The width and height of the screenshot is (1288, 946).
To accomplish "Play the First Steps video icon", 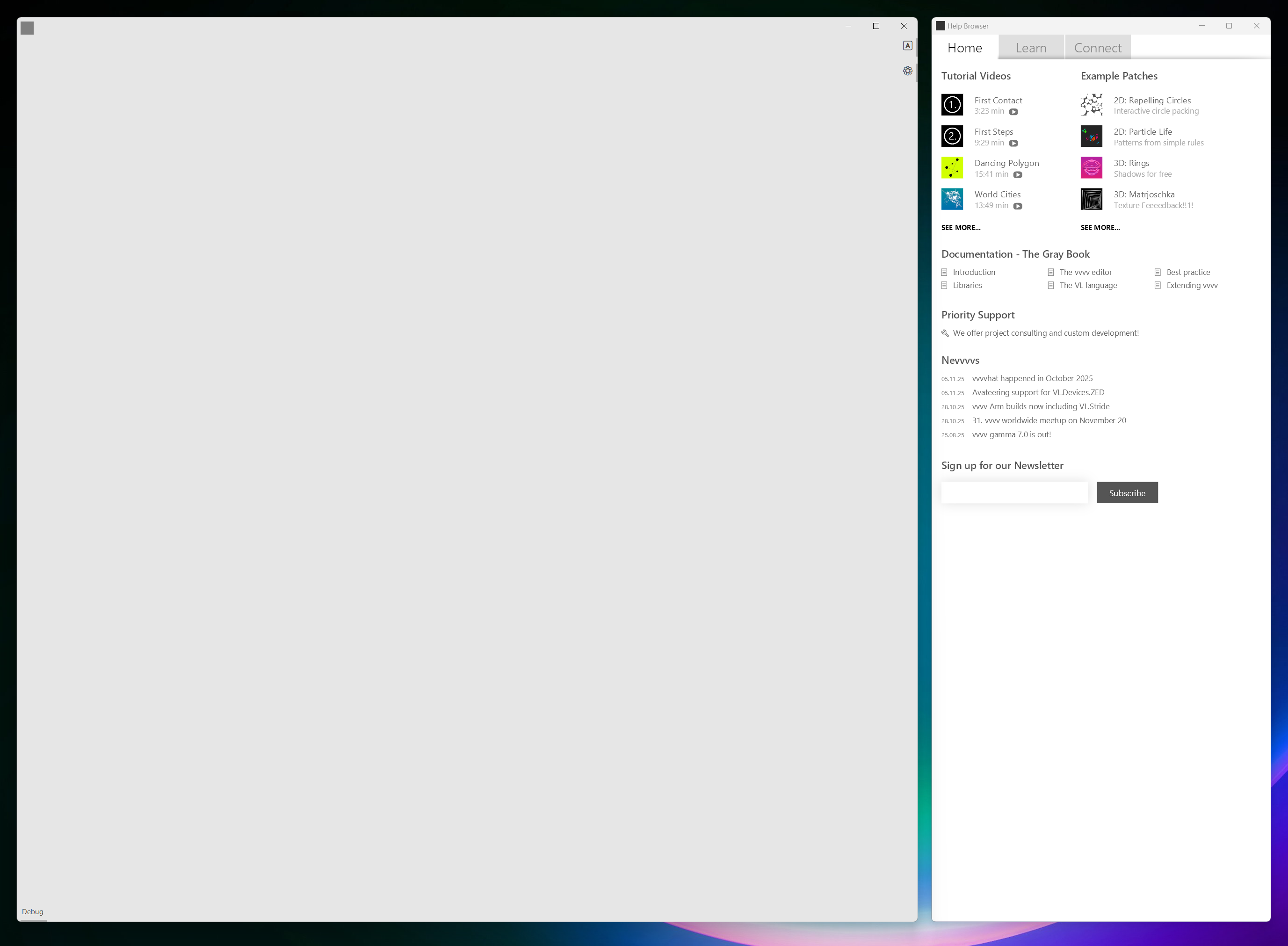I will [x=1013, y=143].
